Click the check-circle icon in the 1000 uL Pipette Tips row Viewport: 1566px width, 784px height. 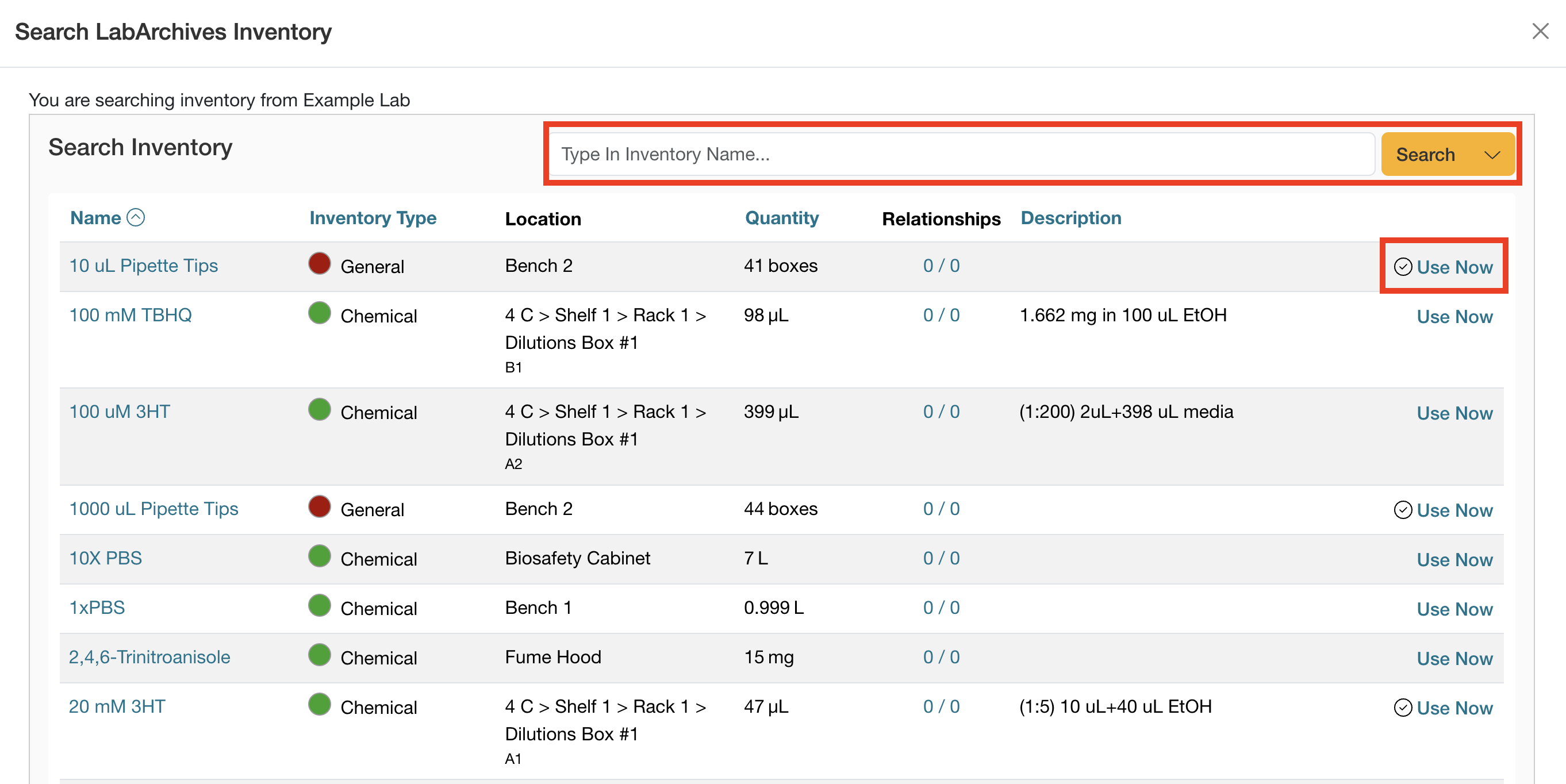click(x=1403, y=510)
